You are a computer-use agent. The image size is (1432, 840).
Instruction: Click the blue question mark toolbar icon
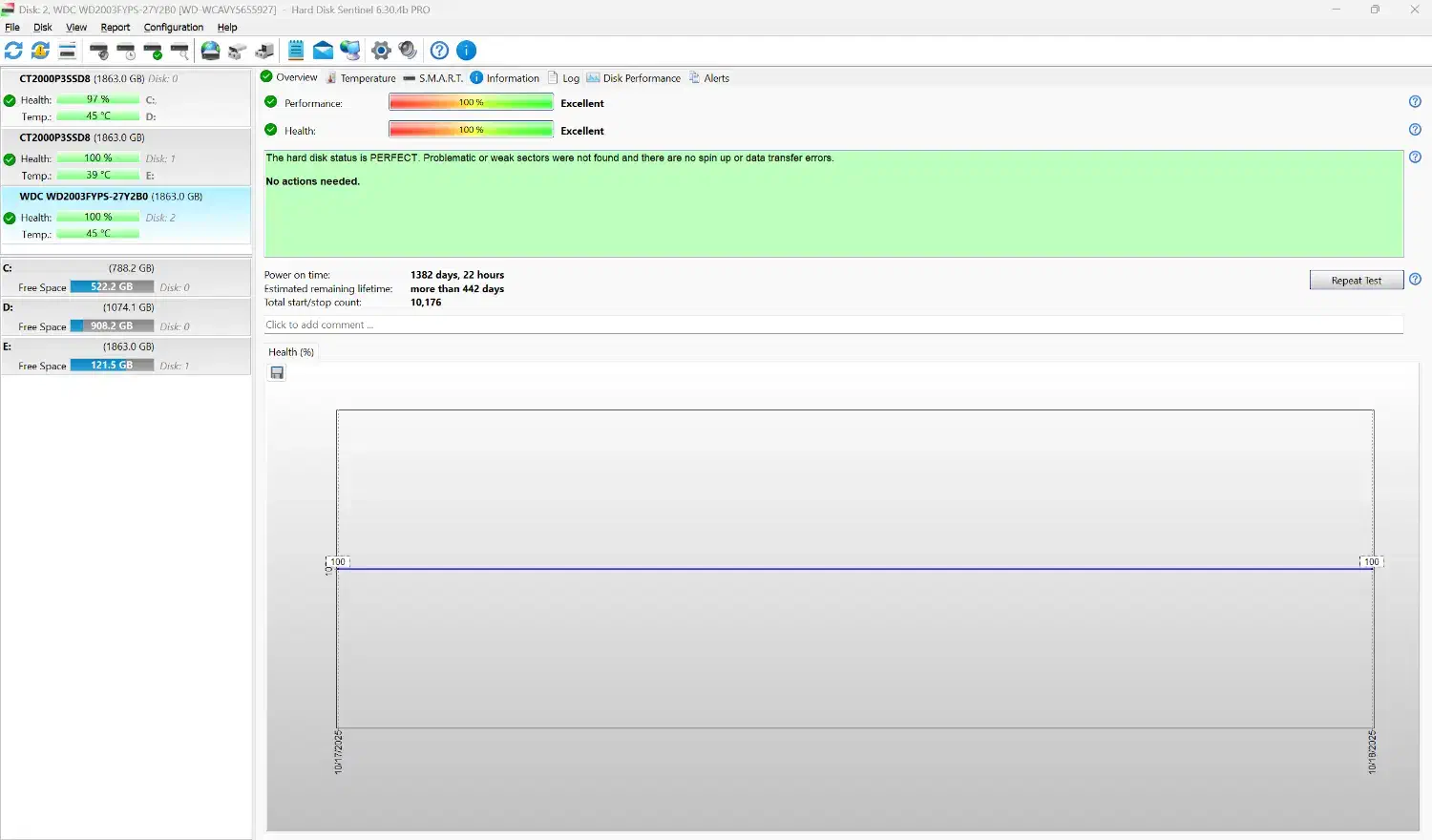click(439, 51)
